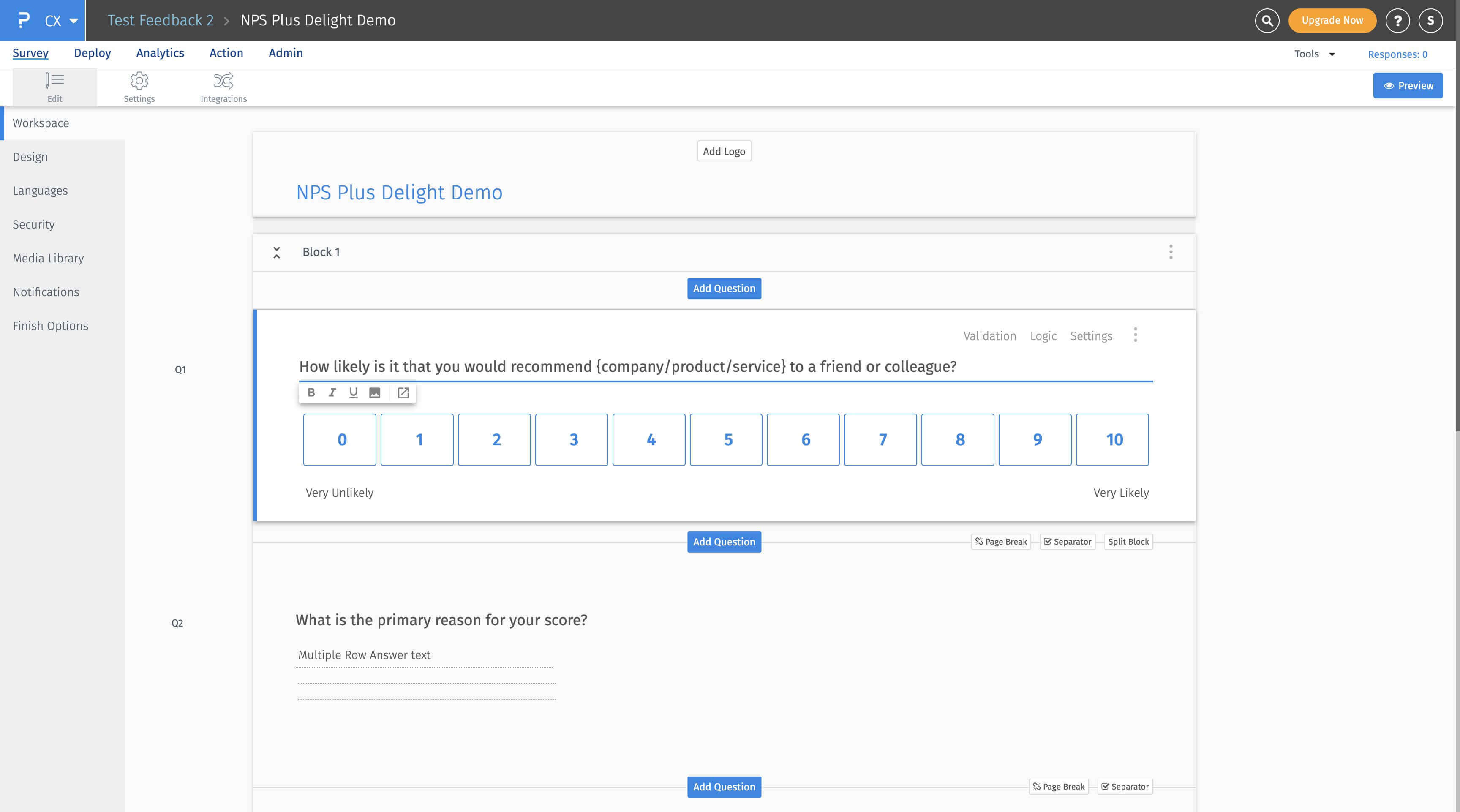Screen dimensions: 1460x812
Task: Open Responses: 0 link
Action: [x=1397, y=54]
